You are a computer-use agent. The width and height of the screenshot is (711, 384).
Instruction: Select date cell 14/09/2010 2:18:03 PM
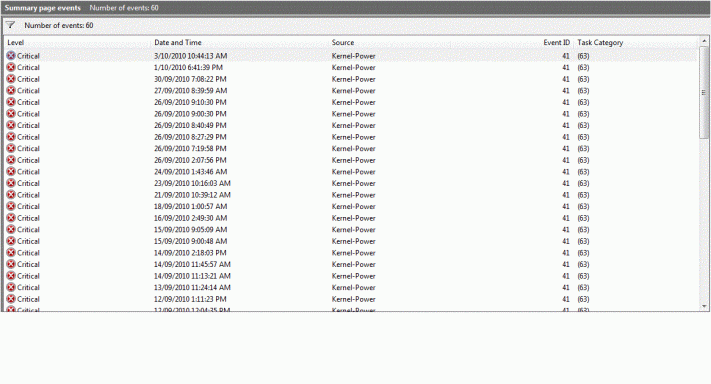190,253
